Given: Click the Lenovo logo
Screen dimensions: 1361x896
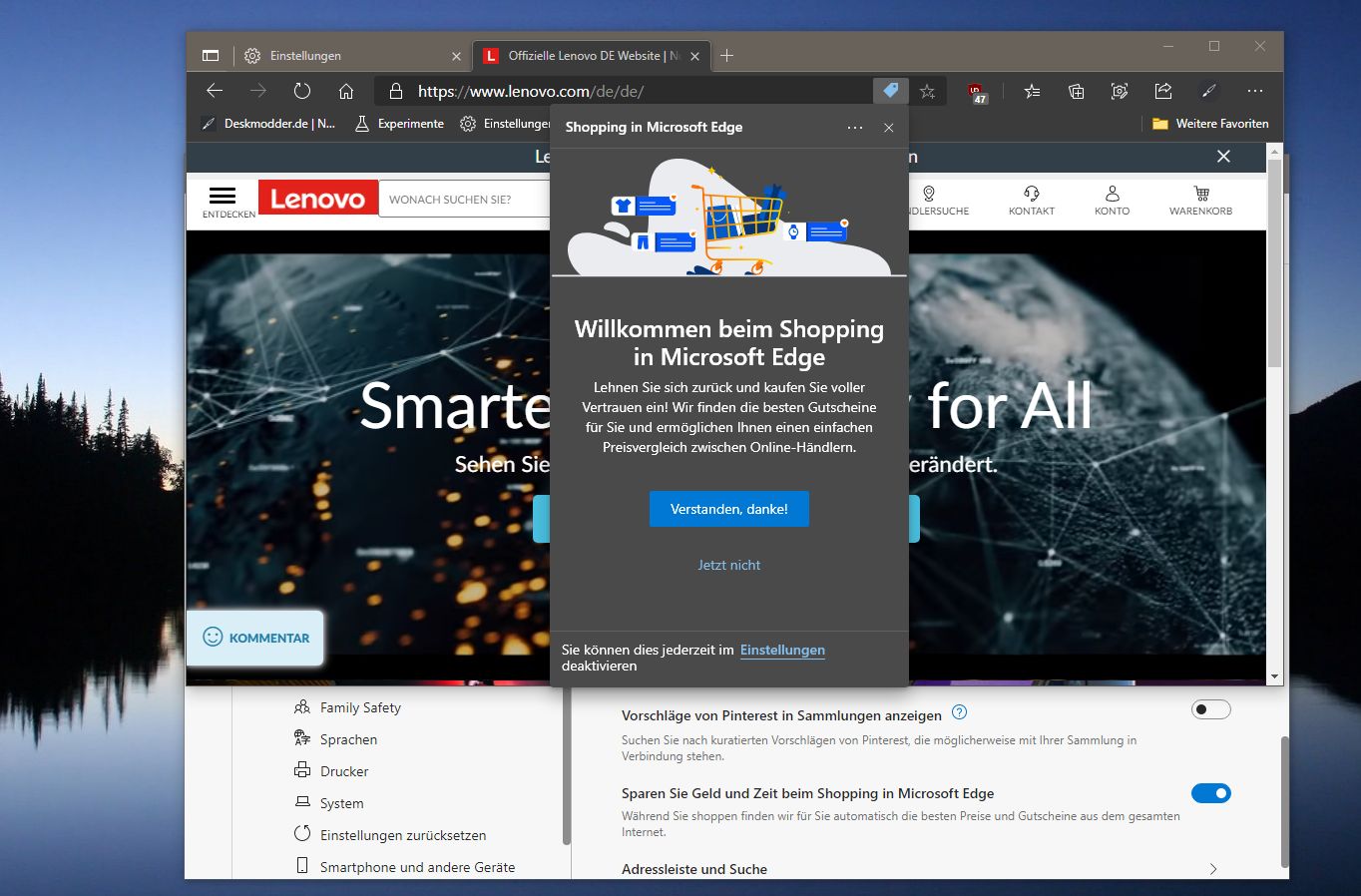Looking at the screenshot, I should click(318, 198).
